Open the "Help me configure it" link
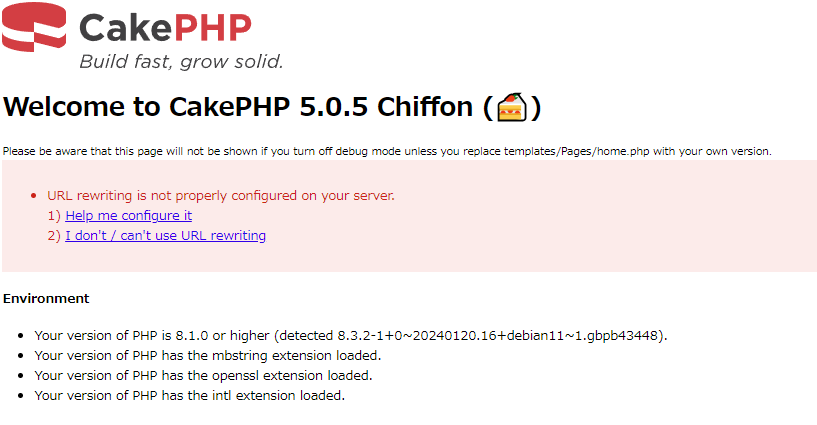Viewport: 817px width, 425px height. 128,215
